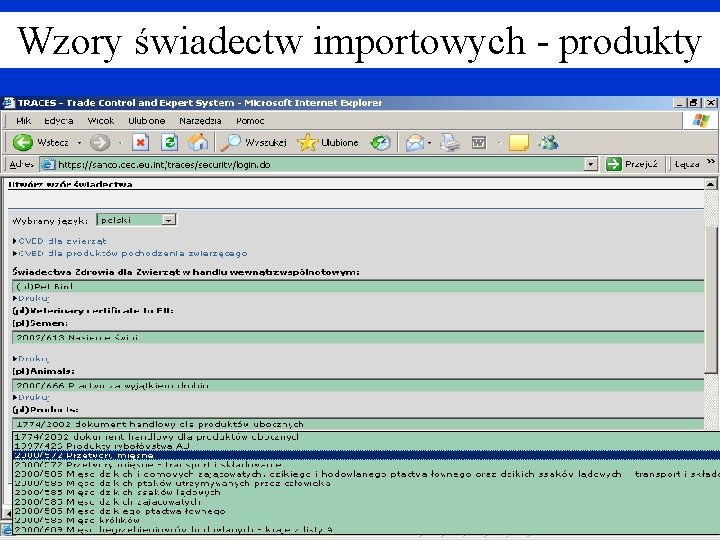Click the History clock globe icon

click(x=381, y=143)
